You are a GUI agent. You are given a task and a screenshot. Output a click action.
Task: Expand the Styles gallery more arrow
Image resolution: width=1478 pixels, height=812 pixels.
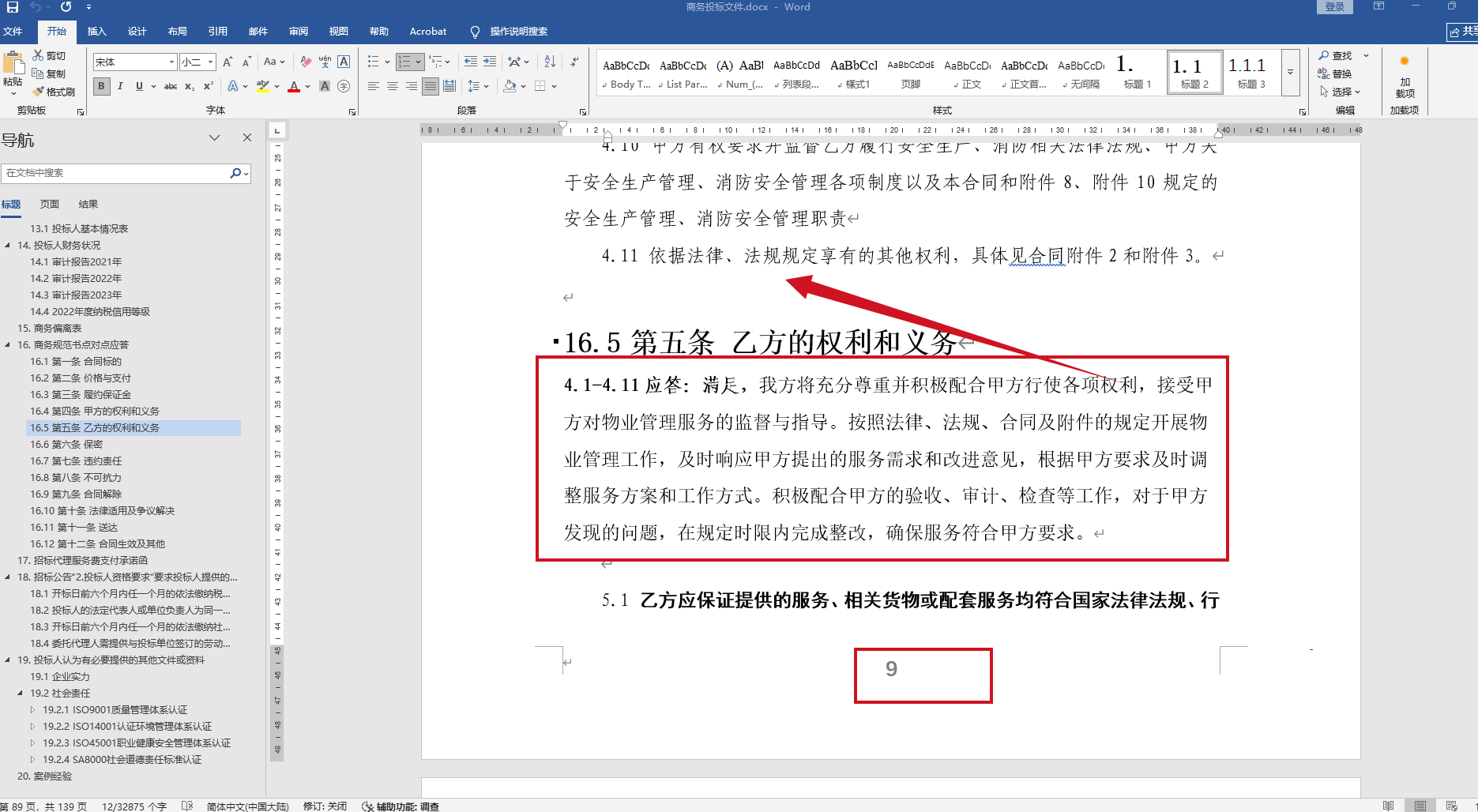pos(1290,72)
